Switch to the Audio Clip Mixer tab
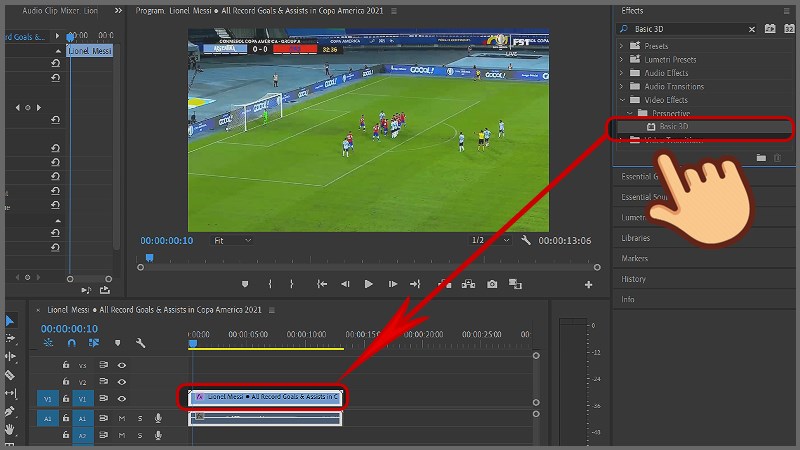Screen dimensions: 800x450 (x=60, y=11)
